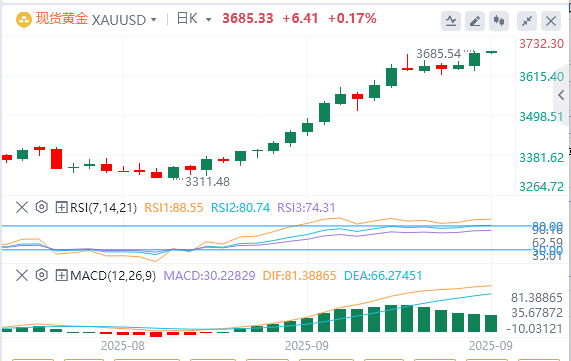This screenshot has height=361, width=571.
Task: Click DIF:81.38865 value
Action: tap(299, 275)
